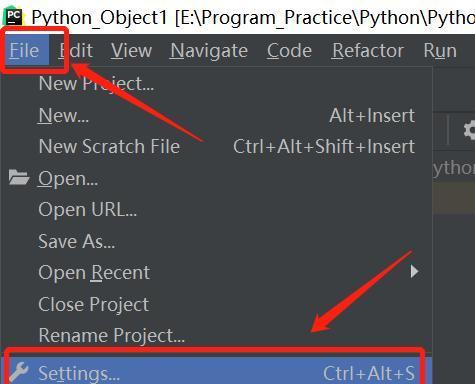475x384 pixels.
Task: Open the View menu
Action: click(131, 51)
